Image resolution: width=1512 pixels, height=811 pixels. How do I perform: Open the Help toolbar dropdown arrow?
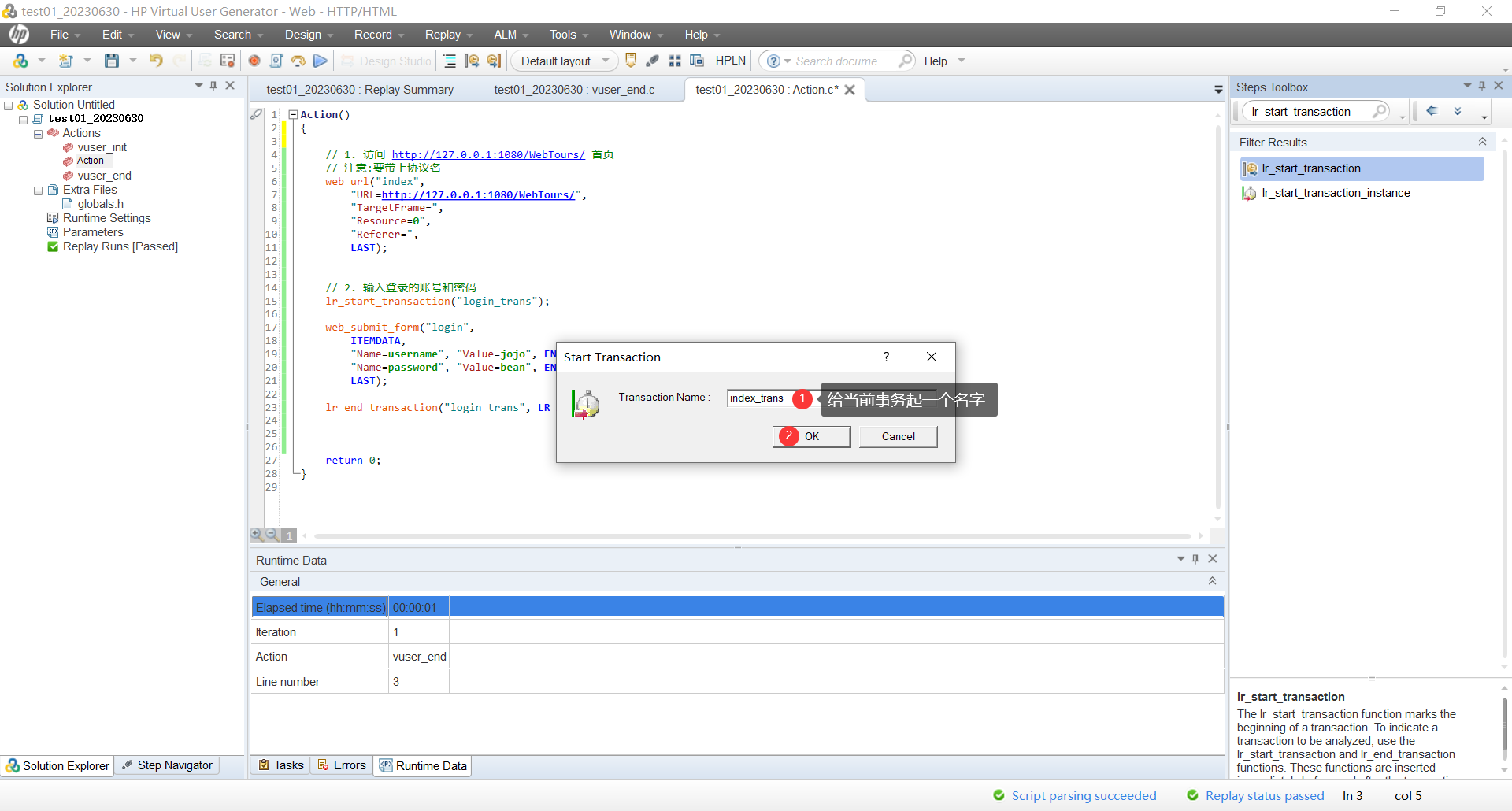(x=962, y=61)
